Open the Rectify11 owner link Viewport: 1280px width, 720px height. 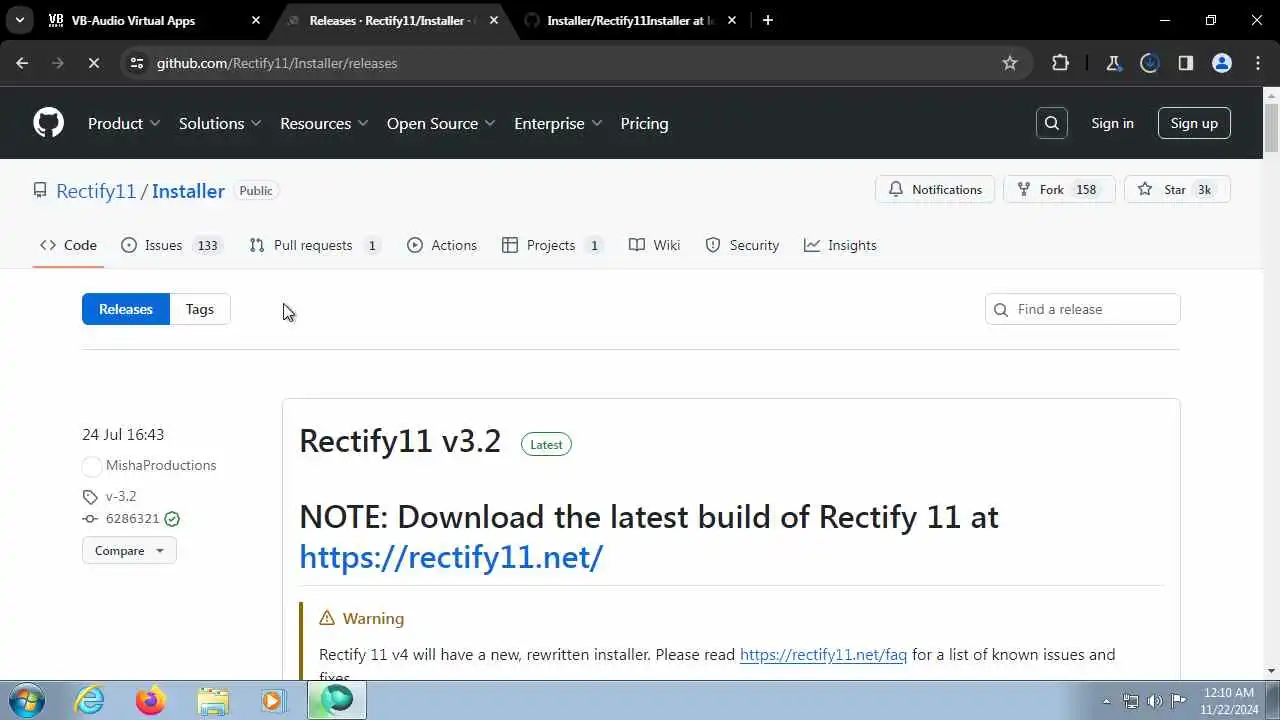point(96,191)
